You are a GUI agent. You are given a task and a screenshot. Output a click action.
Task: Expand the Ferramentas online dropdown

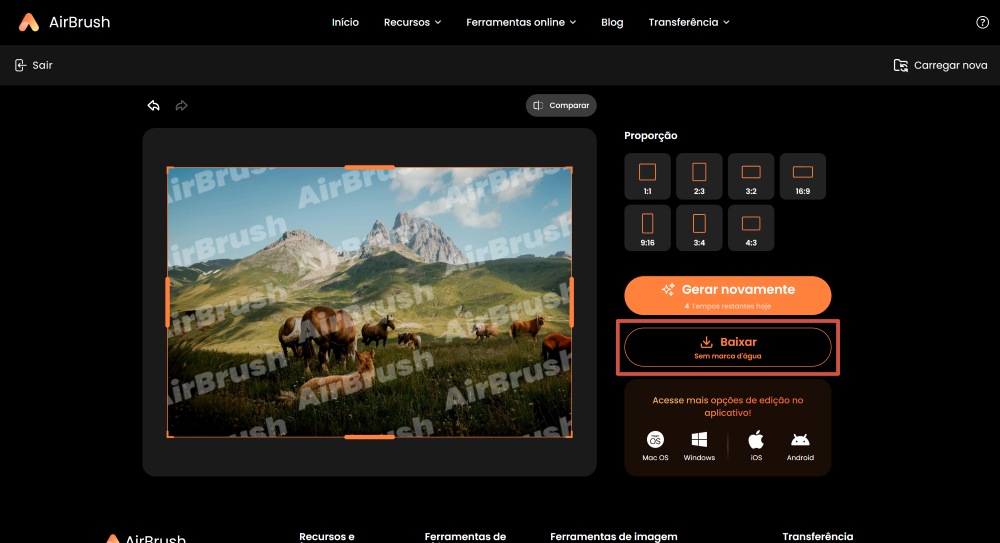coord(521,22)
